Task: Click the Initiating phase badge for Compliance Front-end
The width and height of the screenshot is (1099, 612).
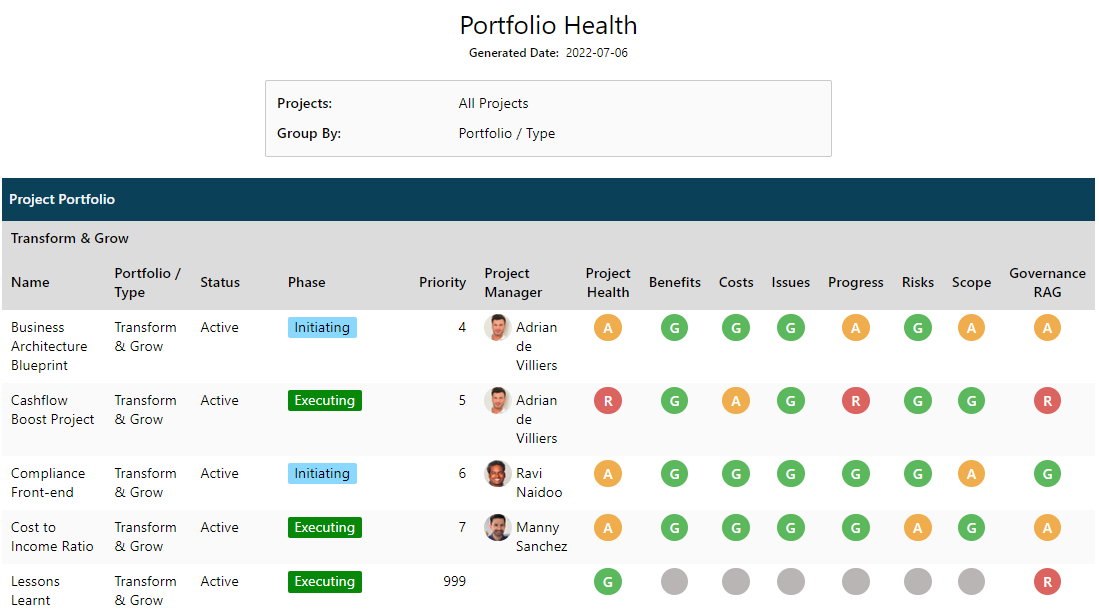Action: [x=322, y=473]
